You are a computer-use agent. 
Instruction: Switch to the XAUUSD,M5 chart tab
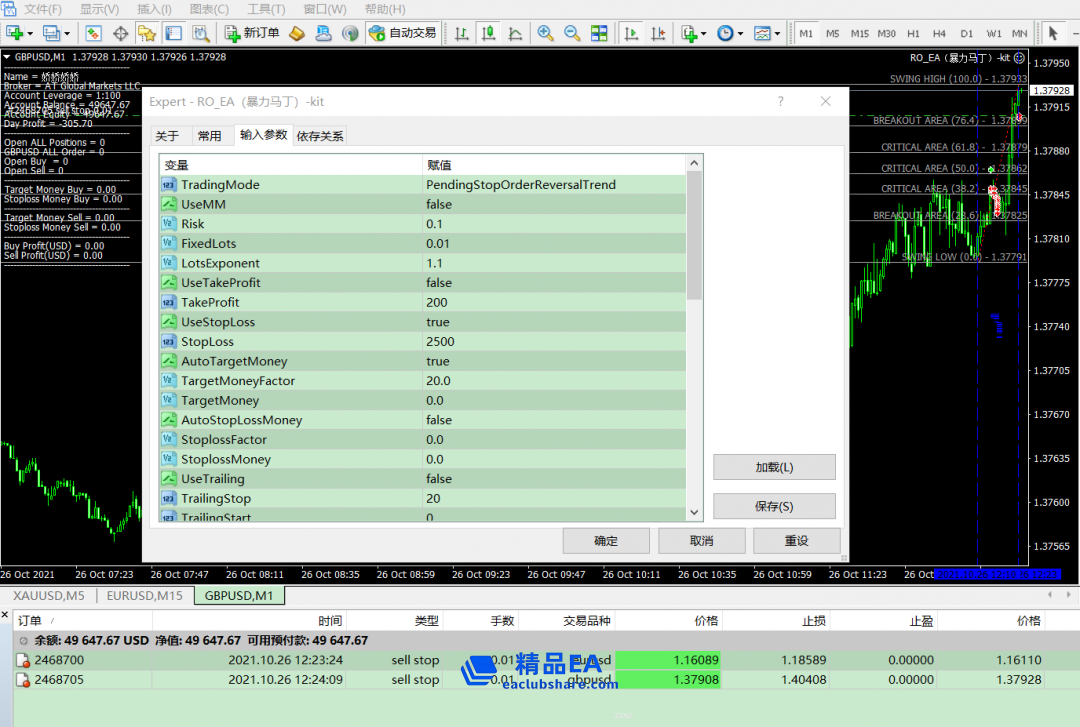(47, 596)
